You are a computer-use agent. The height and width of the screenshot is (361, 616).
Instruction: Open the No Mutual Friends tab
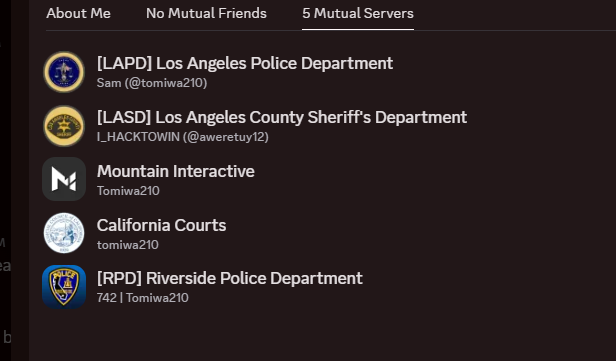206,13
